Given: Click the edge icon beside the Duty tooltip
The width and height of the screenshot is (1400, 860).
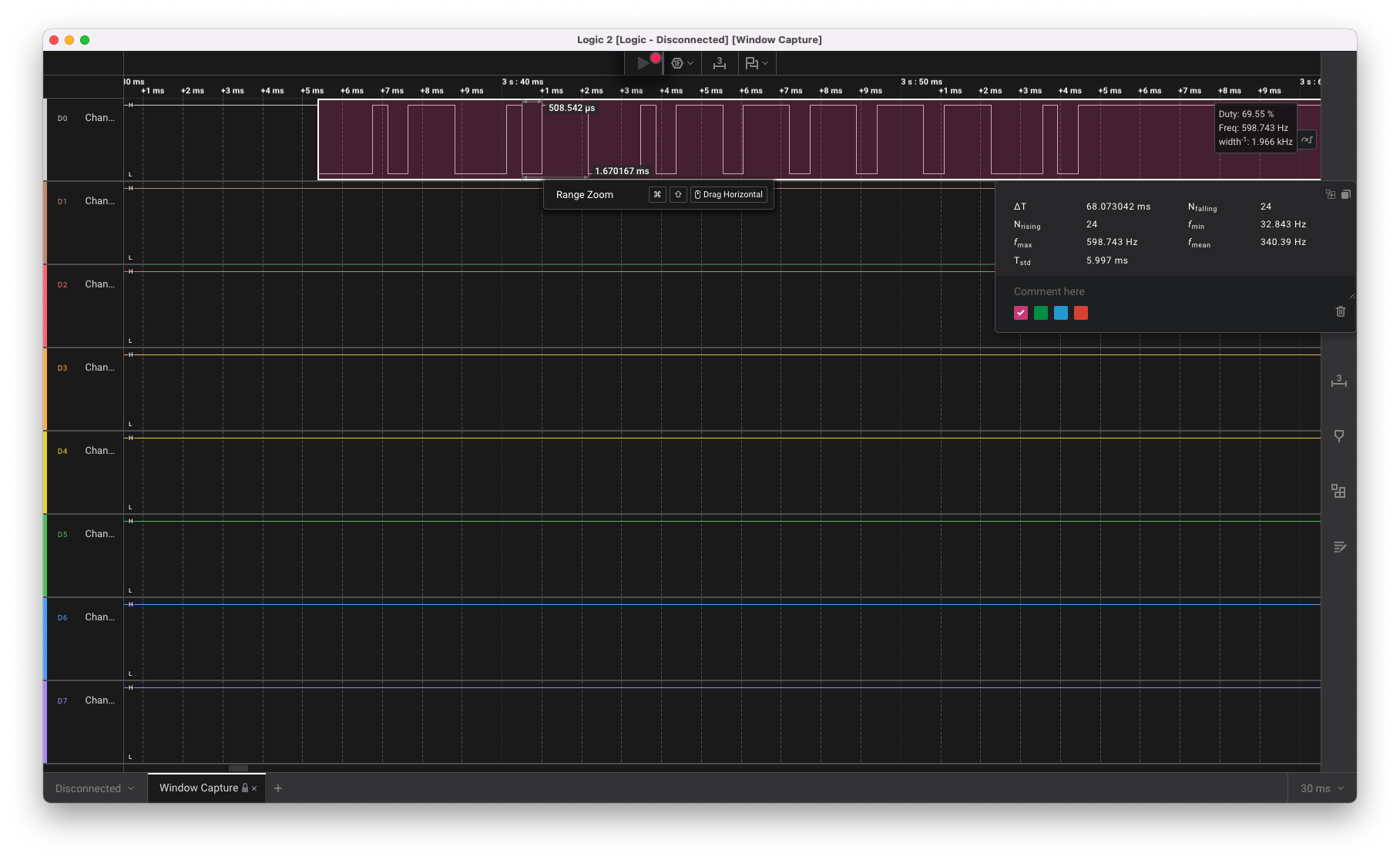Looking at the screenshot, I should click(x=1307, y=139).
